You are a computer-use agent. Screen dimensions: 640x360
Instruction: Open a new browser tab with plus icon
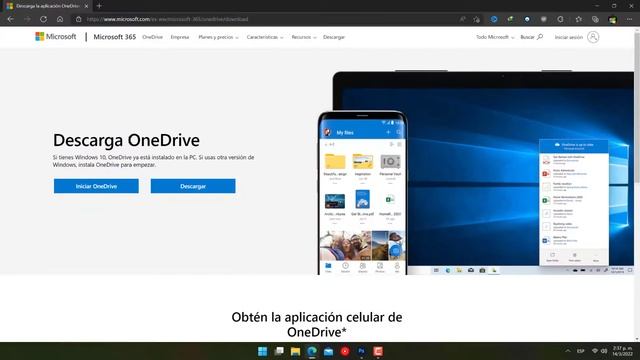click(x=99, y=6)
